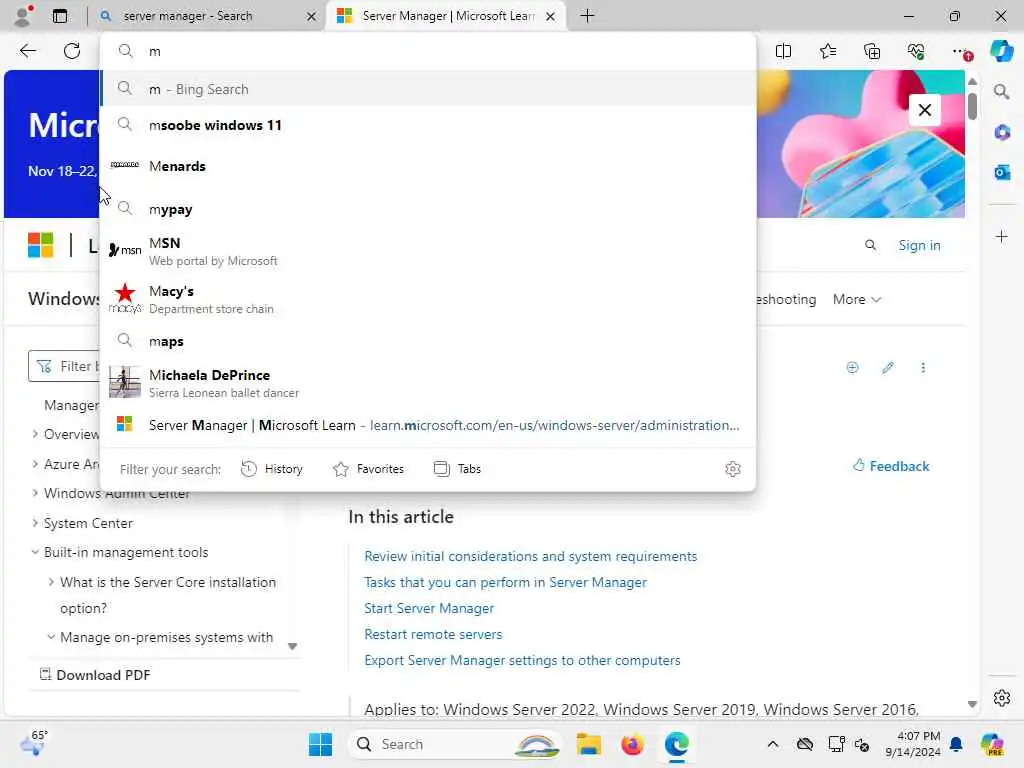The image size is (1024, 768).
Task: Open the weather widget showing 65°
Action: point(34,743)
